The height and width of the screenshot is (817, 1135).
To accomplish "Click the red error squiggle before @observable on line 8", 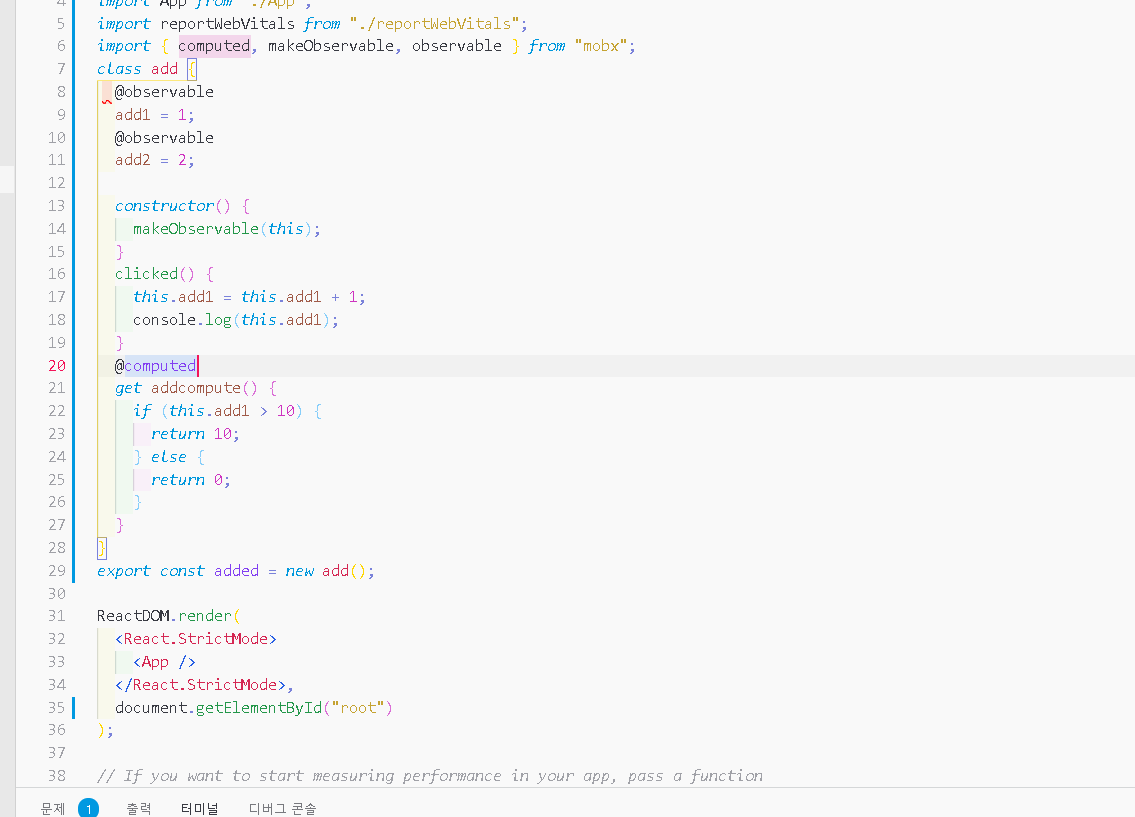I will [107, 101].
